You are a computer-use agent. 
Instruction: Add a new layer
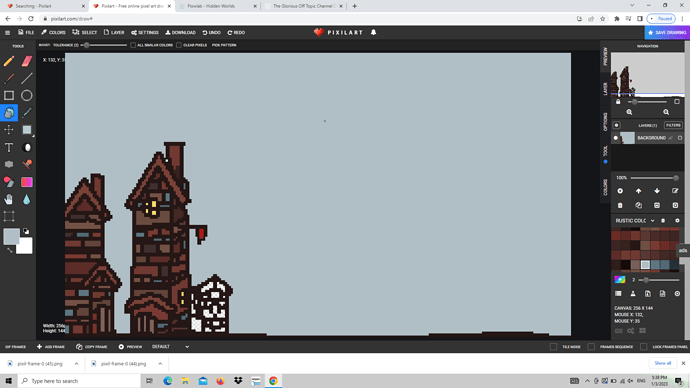(620, 191)
